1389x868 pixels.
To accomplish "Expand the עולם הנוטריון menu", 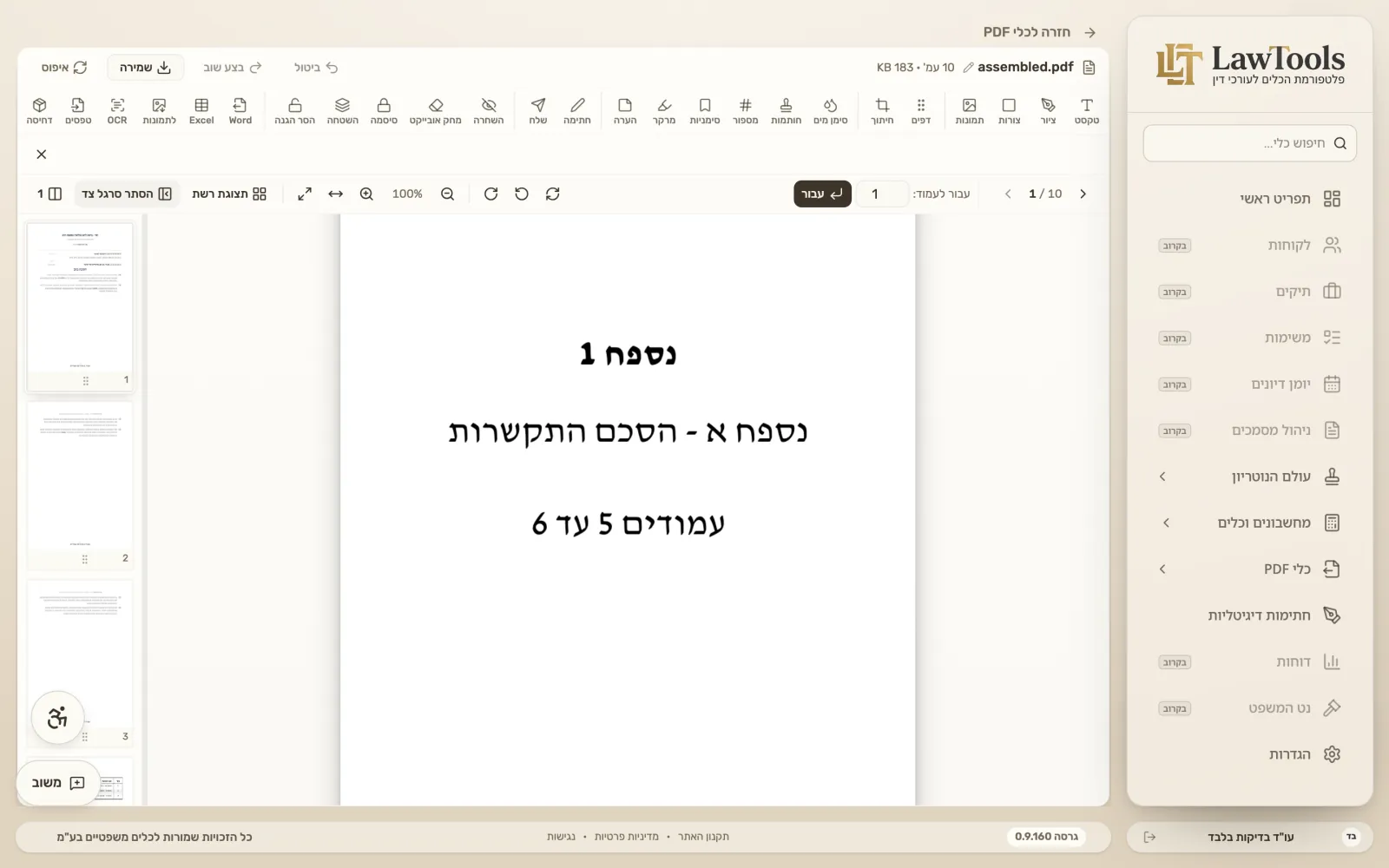I will (1250, 477).
